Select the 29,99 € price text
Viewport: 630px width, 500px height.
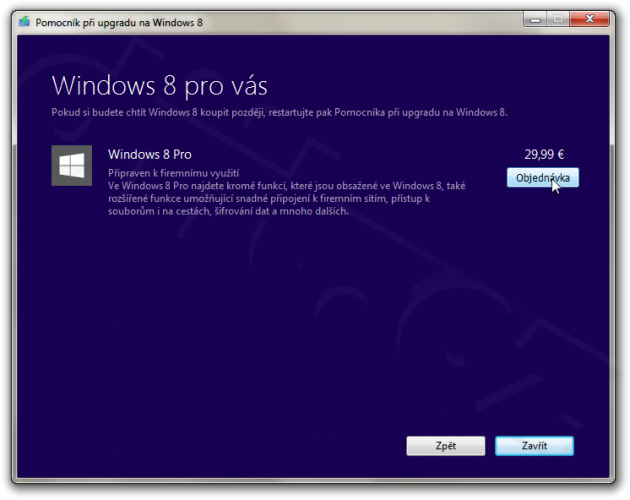coord(544,154)
